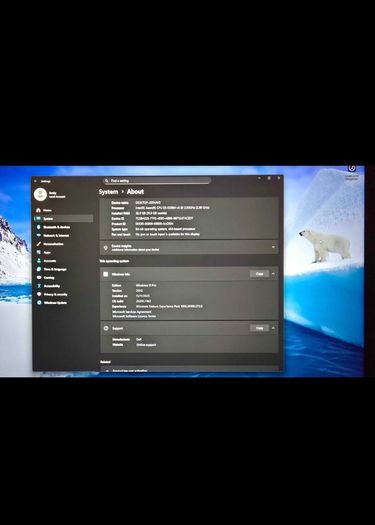Select System in the sidebar
Screen dimensions: 375x525
click(63, 219)
